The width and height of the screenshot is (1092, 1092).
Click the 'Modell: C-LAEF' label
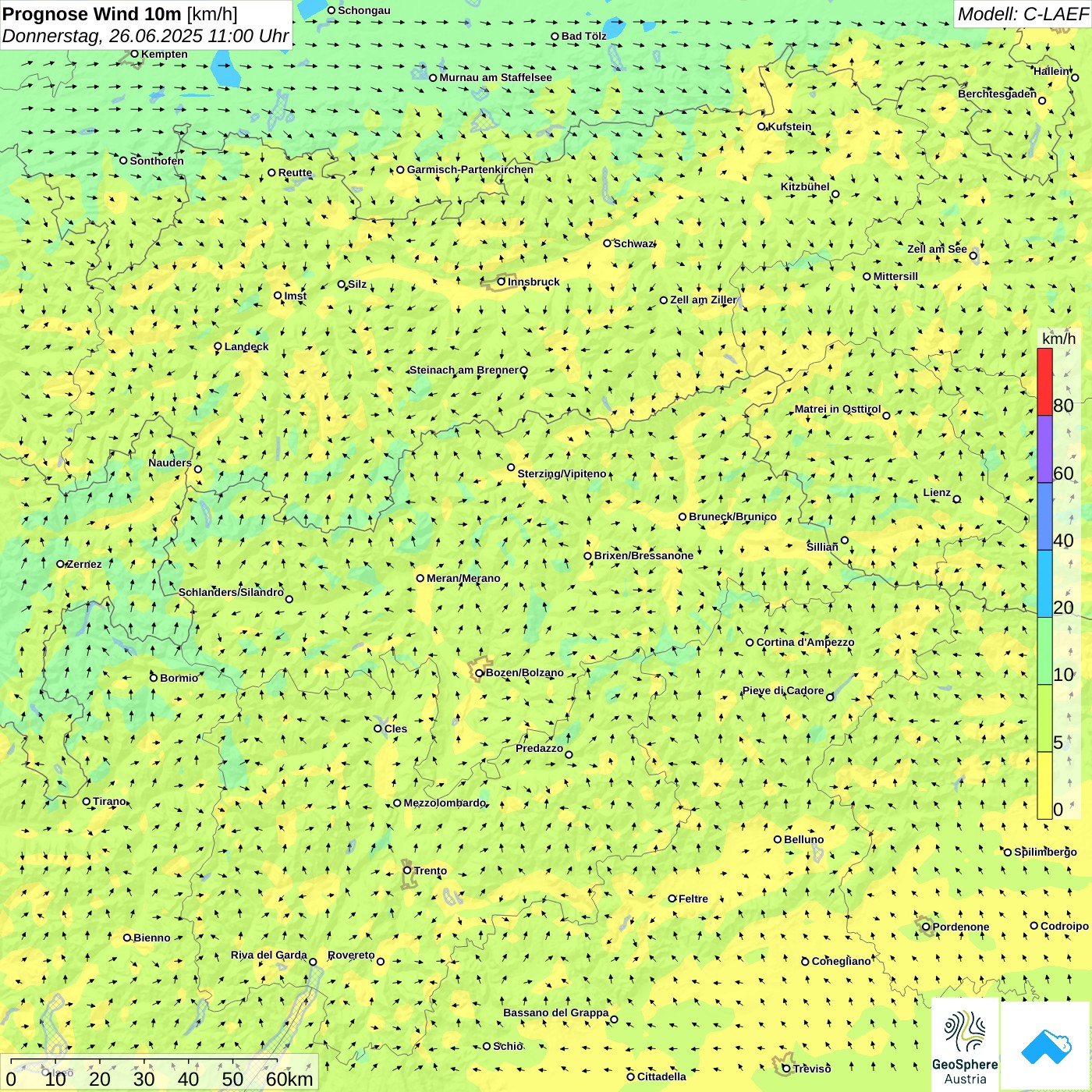1023,14
